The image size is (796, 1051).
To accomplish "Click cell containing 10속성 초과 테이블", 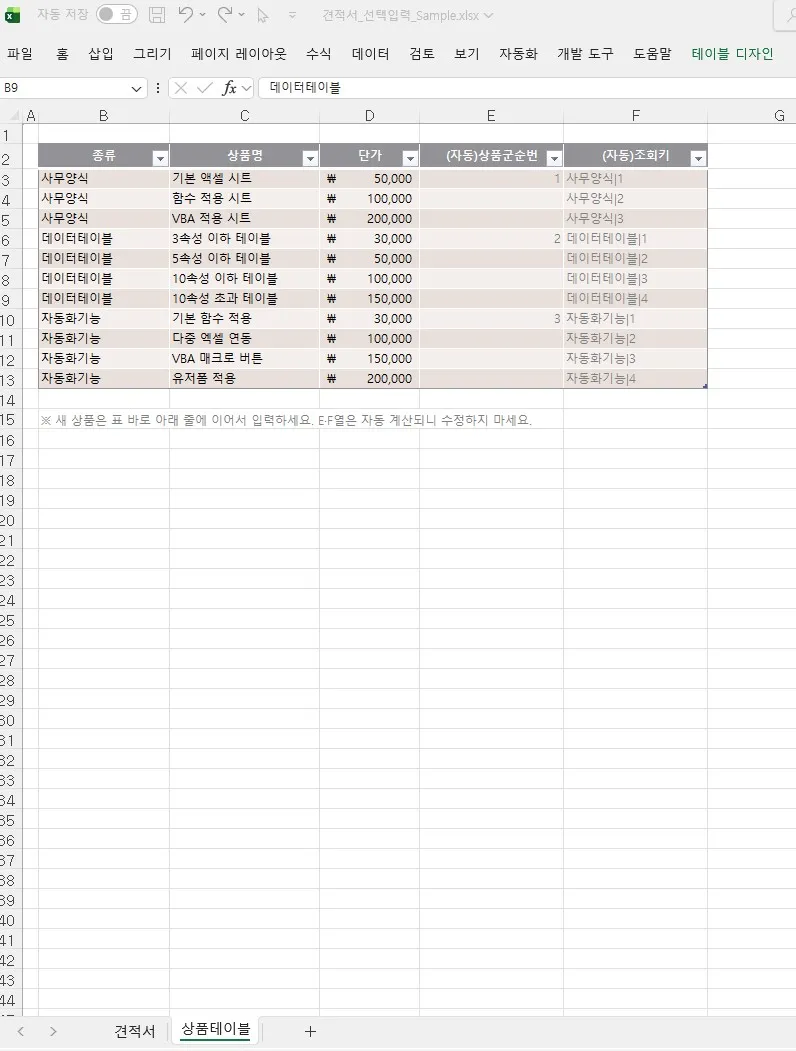I will tap(245, 298).
